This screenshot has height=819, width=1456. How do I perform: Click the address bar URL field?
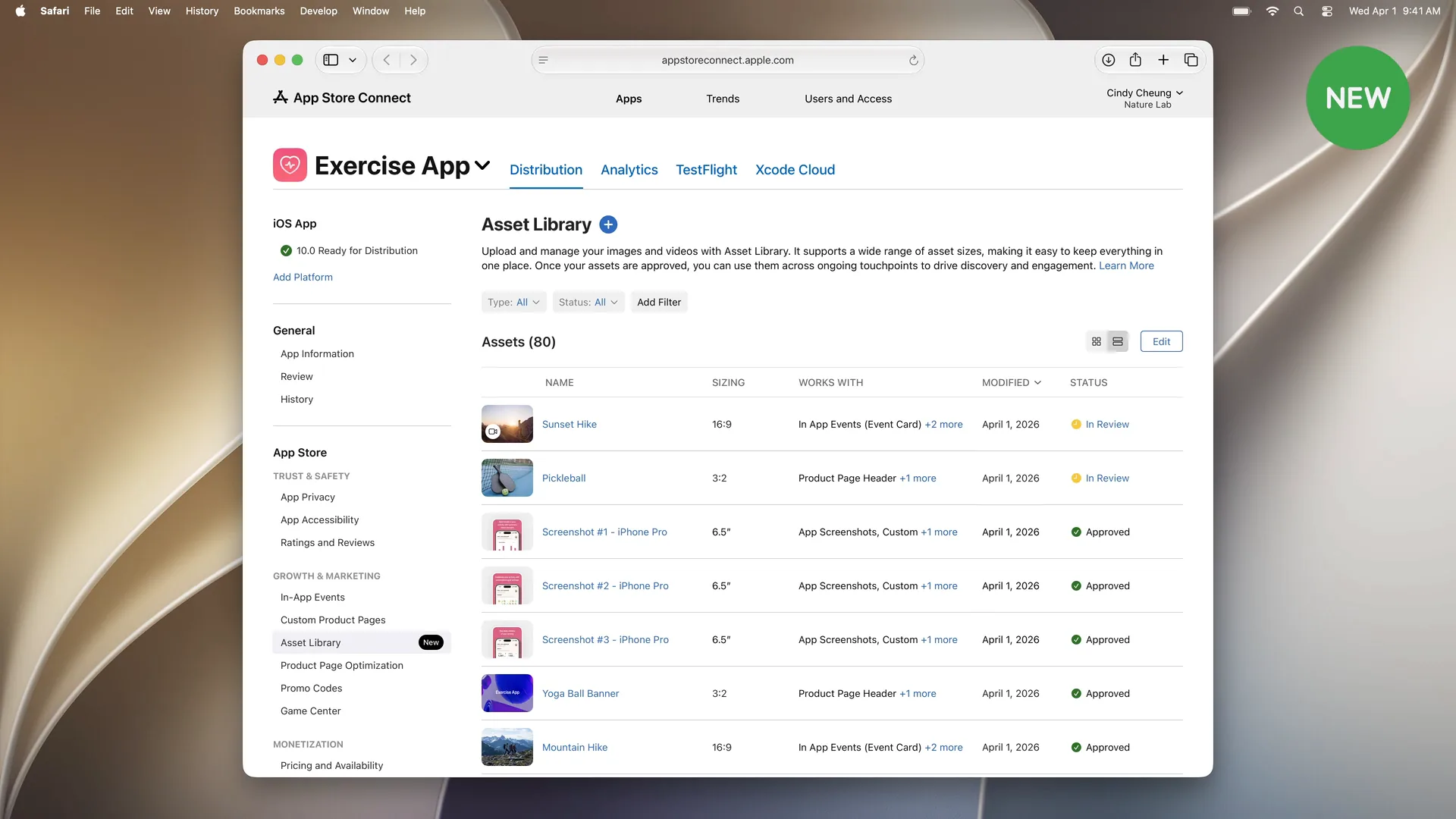pos(727,61)
